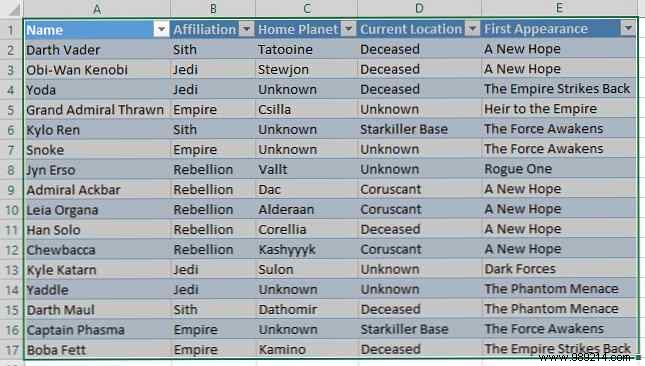Select column A header
The width and height of the screenshot is (645, 366).
[97, 9]
